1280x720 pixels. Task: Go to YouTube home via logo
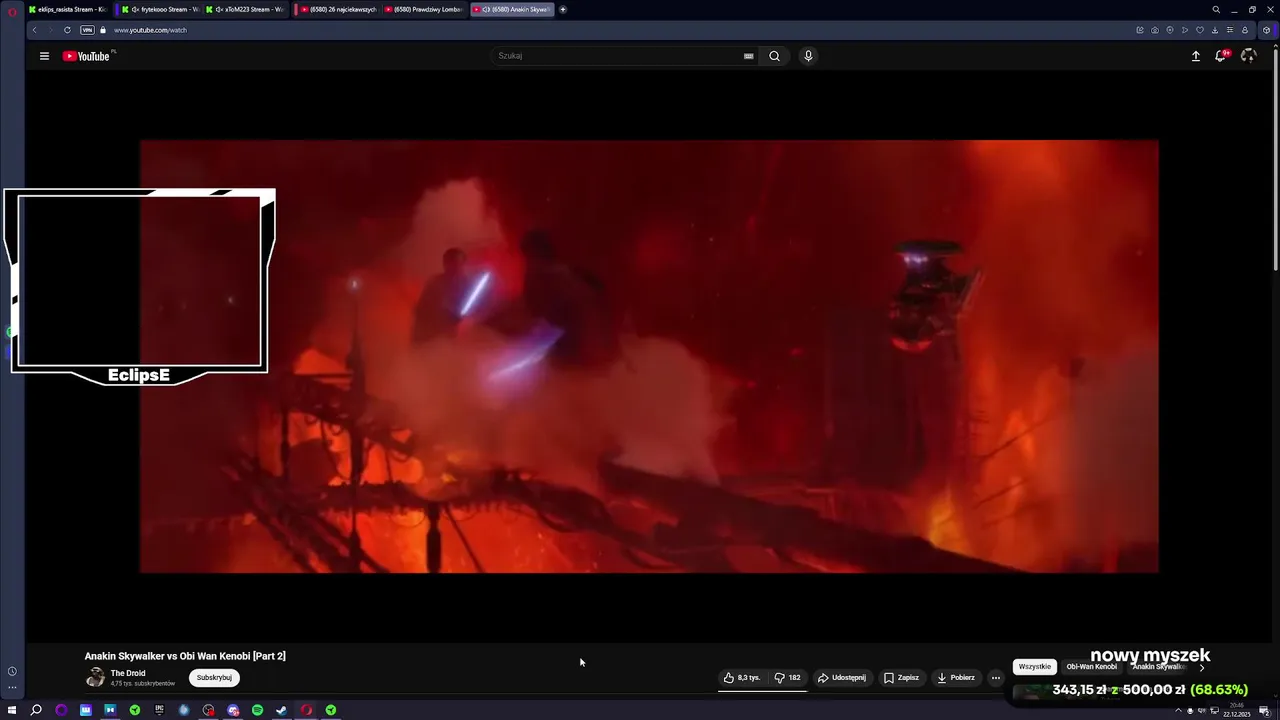point(86,56)
